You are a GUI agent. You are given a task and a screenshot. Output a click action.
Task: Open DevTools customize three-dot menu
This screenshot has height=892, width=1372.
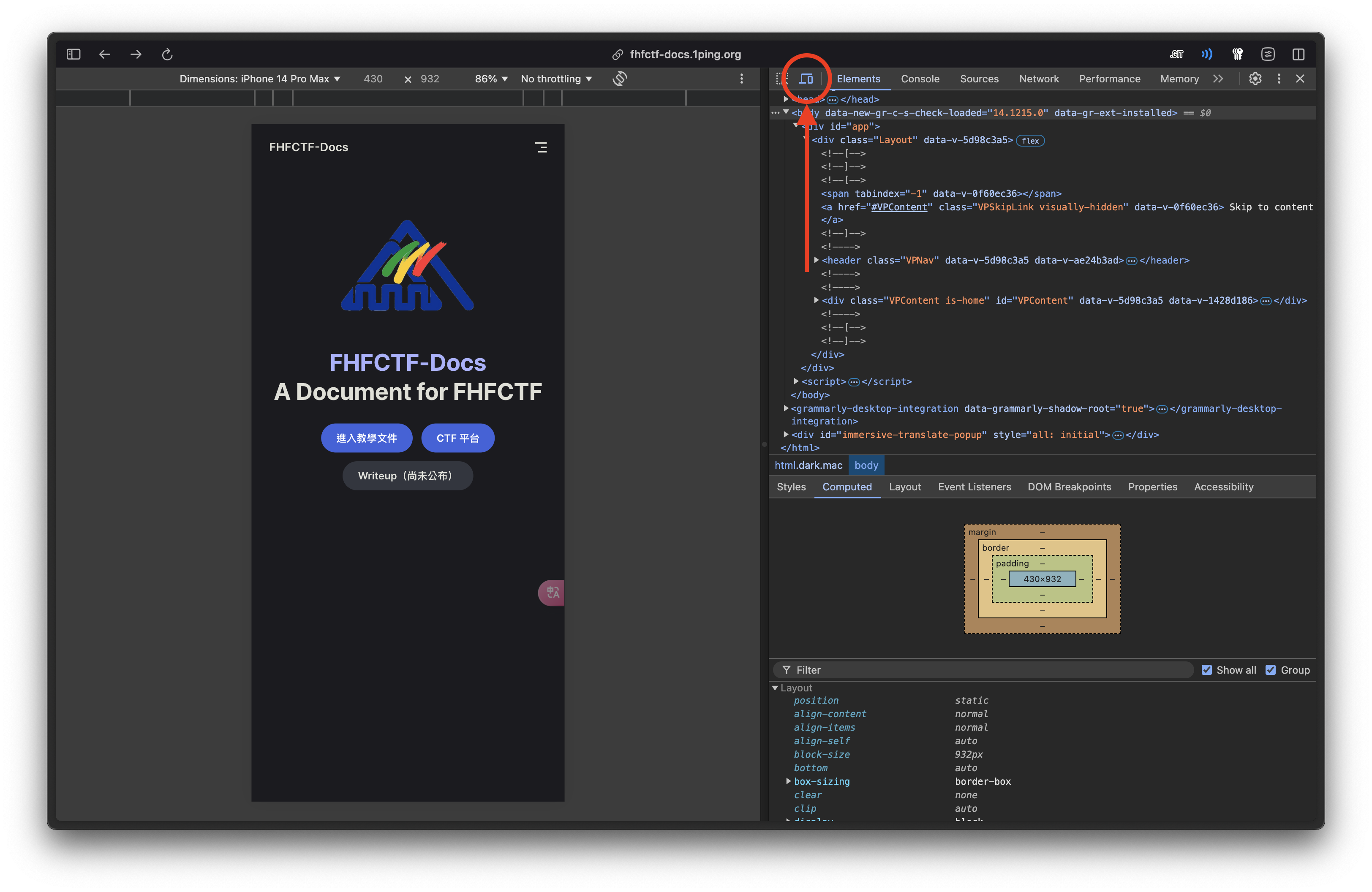pyautogui.click(x=1279, y=79)
